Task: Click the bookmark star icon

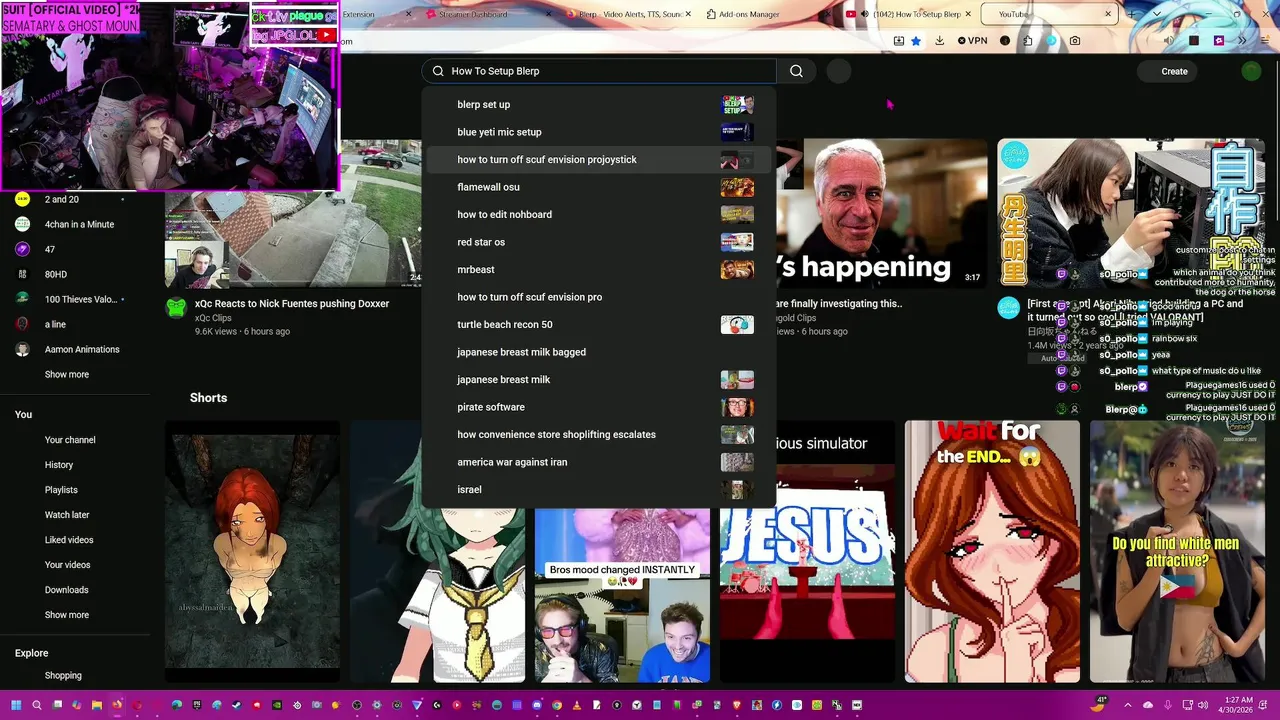Action: [x=916, y=41]
